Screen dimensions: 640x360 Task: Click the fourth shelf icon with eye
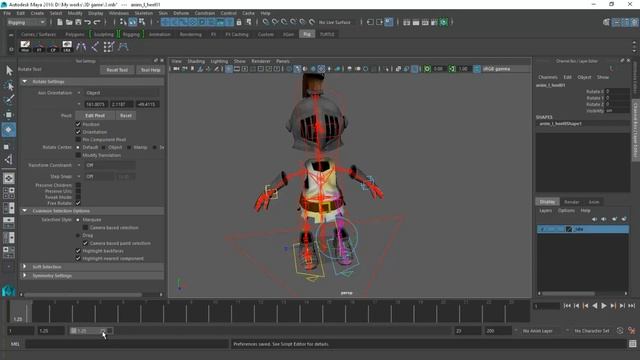click(67, 47)
